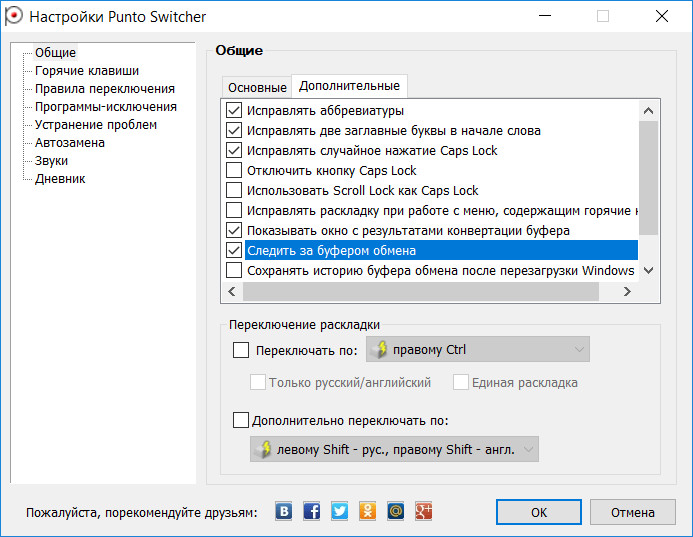Image resolution: width=693 pixels, height=537 pixels.
Task: Share via Facebook icon
Action: tap(312, 512)
